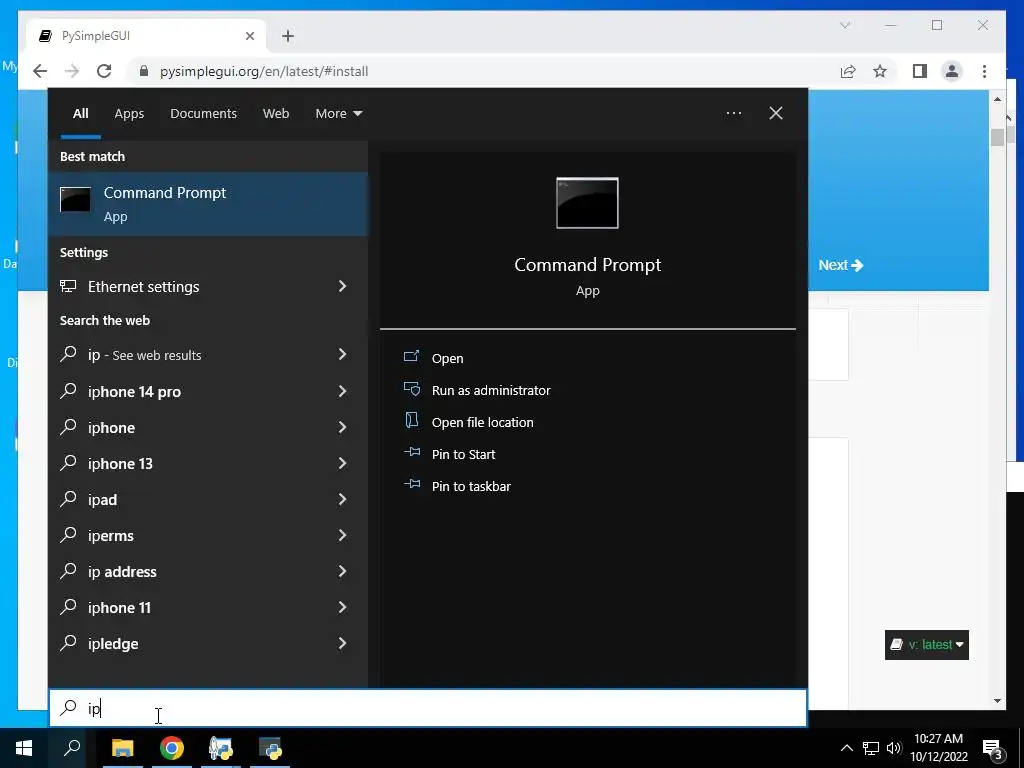Click the pin icon next to Pin to Start
The height and width of the screenshot is (768, 1024).
tap(412, 452)
